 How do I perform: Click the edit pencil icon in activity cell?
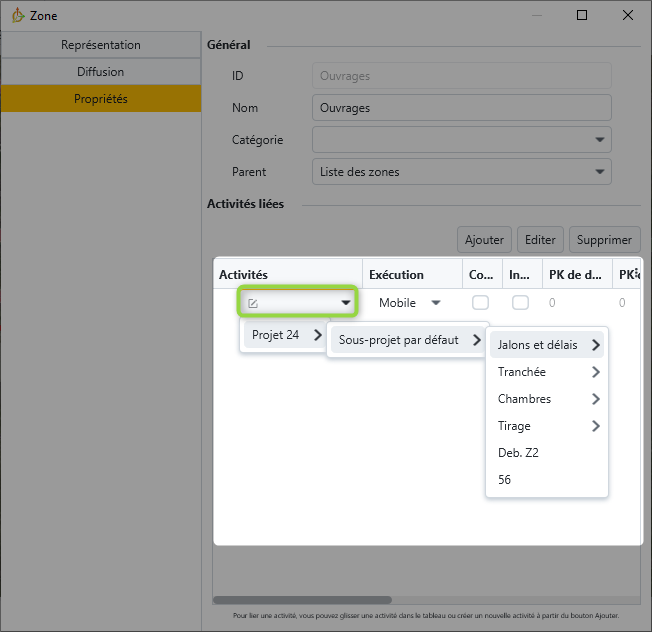pyautogui.click(x=253, y=303)
